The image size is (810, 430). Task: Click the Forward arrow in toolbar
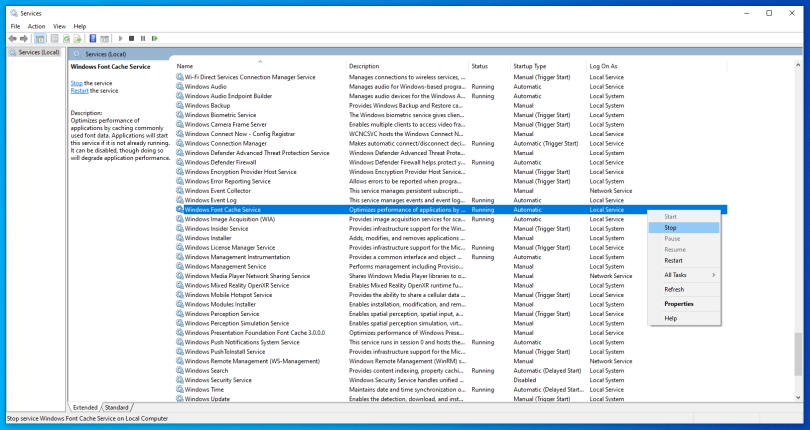pyautogui.click(x=24, y=39)
